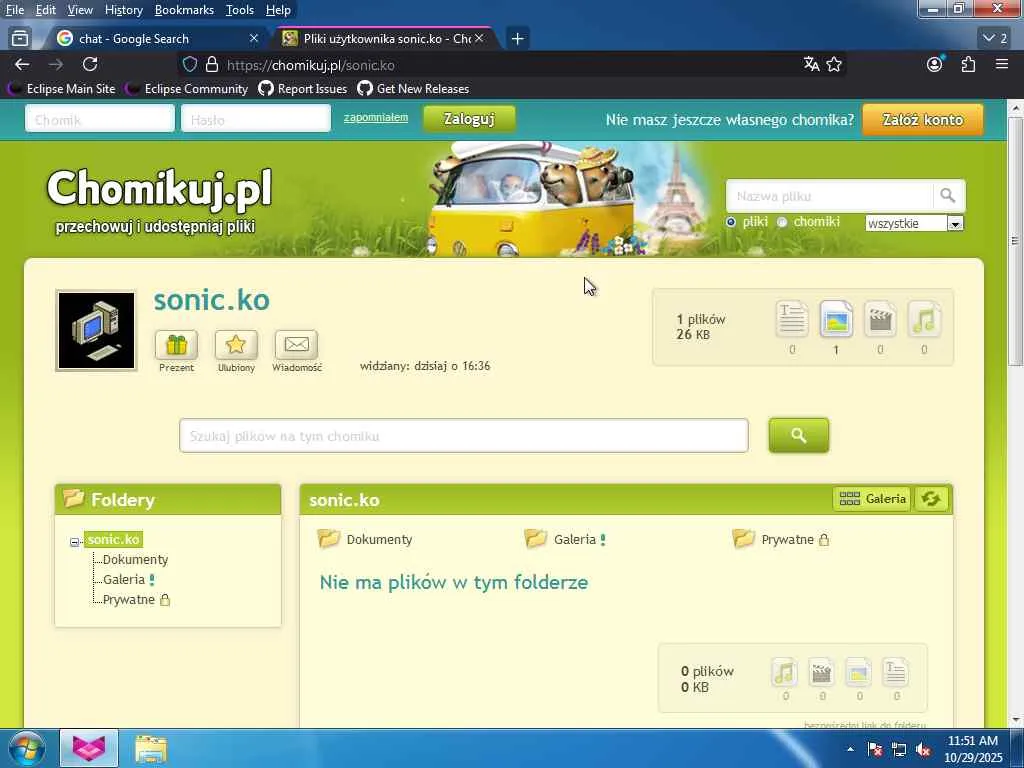Open the Firefox View icon at tab strip start

[20, 39]
